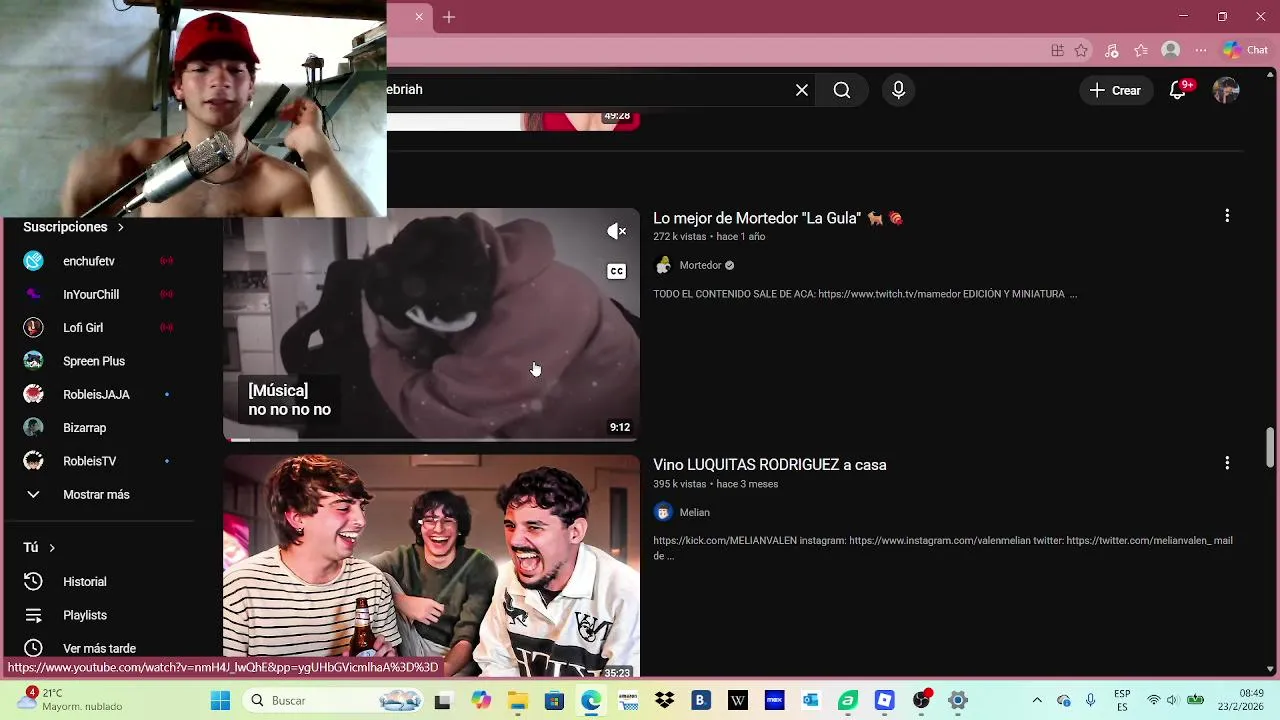
Task: Click the YouTube search magnifier button
Action: coord(842,90)
